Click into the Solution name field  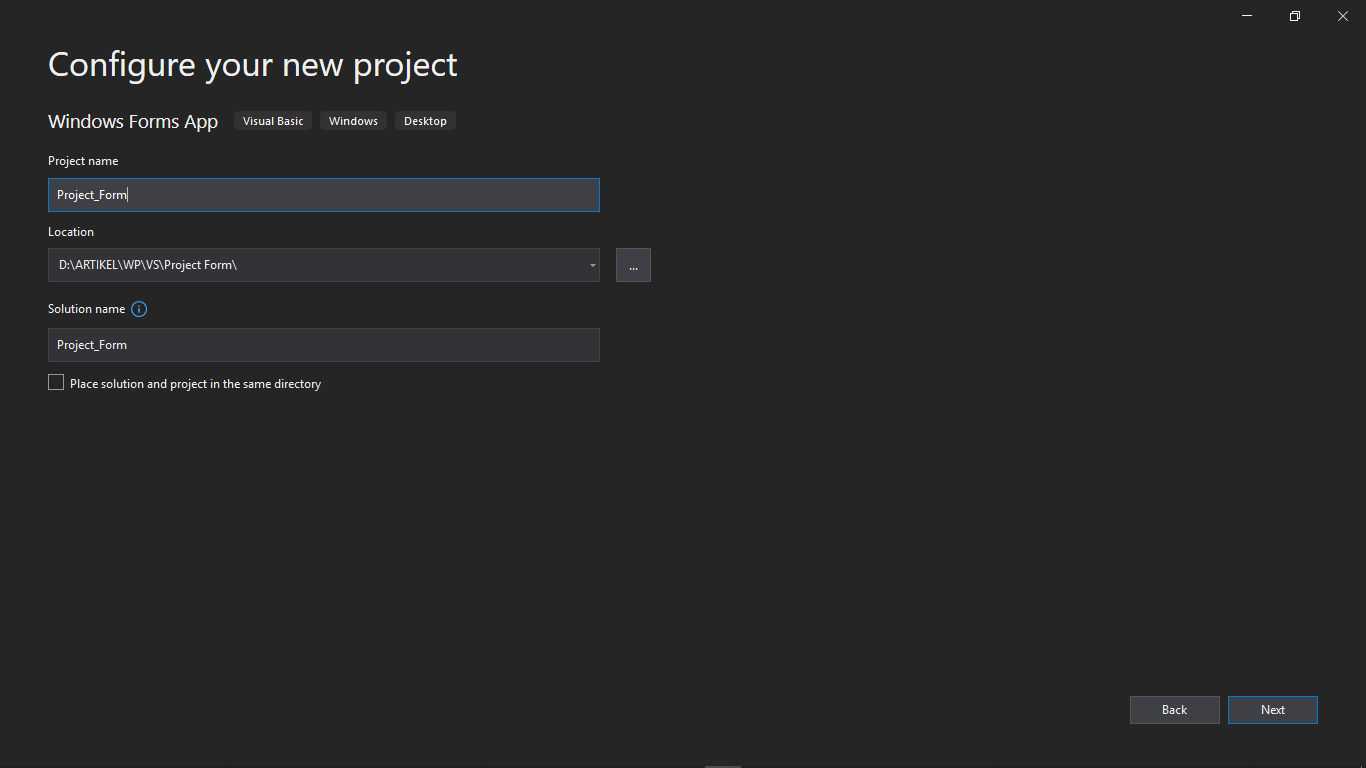tap(324, 345)
